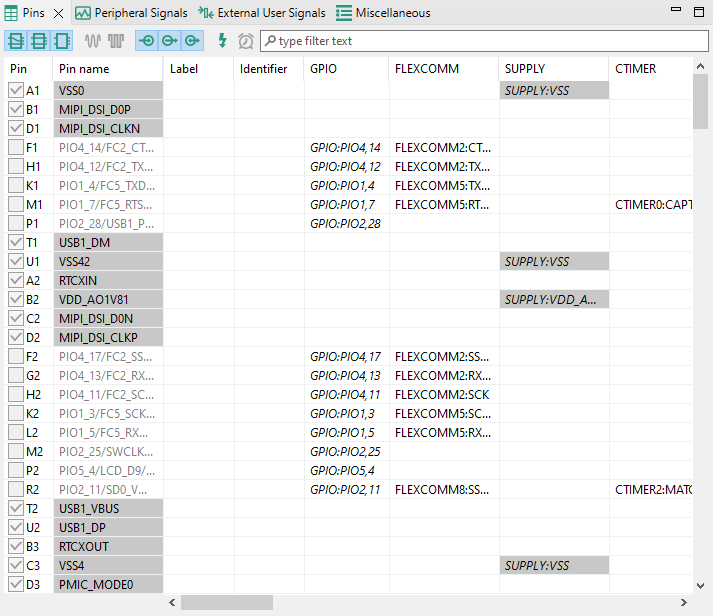Uncheck the T2 USB1_VBUS pin checkbox
This screenshot has width=713, height=616.
(x=16, y=508)
